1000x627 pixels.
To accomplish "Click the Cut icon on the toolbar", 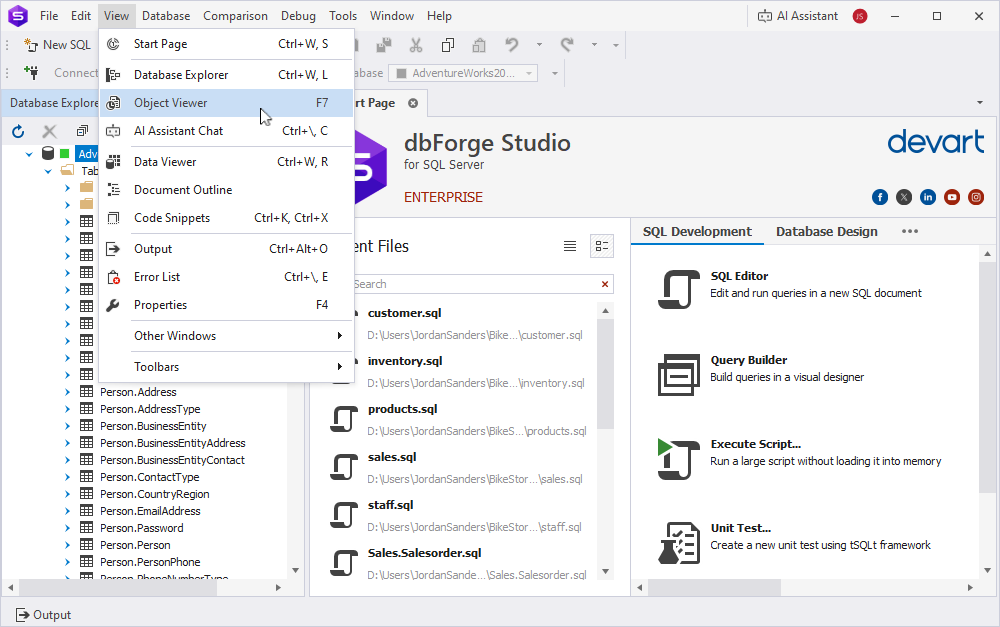I will (416, 45).
